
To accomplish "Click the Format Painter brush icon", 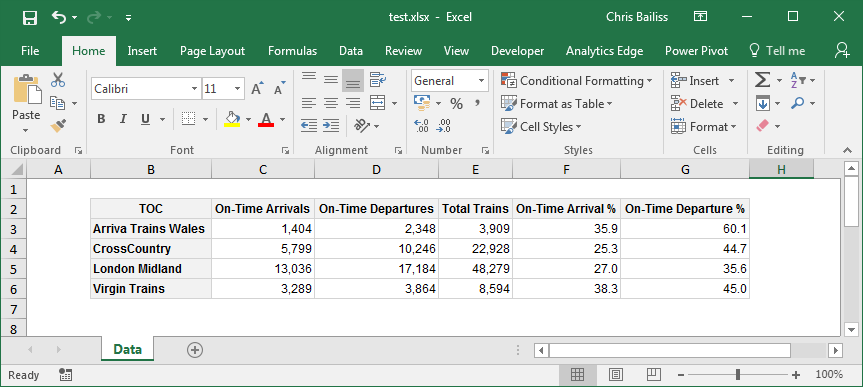I will pyautogui.click(x=58, y=126).
